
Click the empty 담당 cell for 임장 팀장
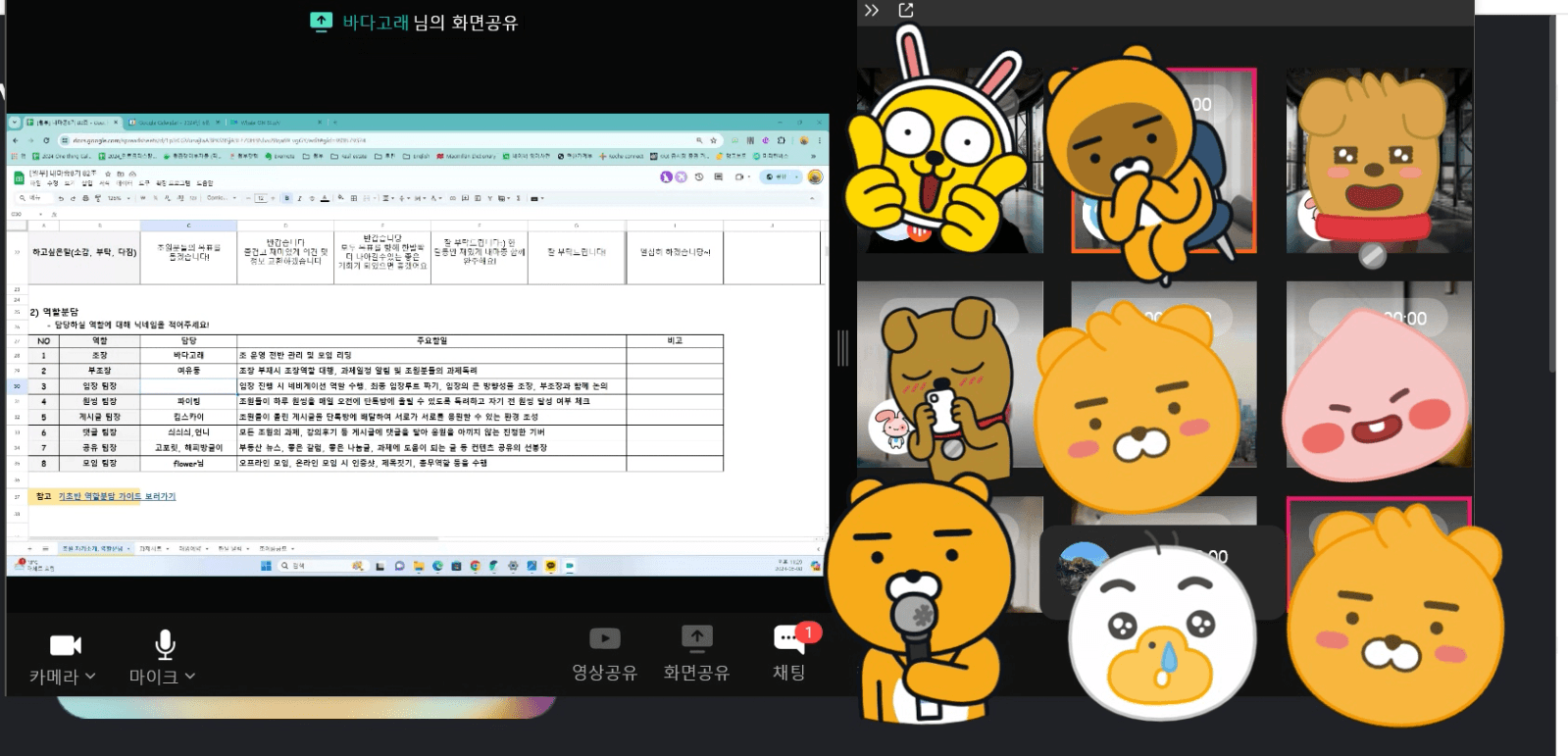[x=188, y=386]
